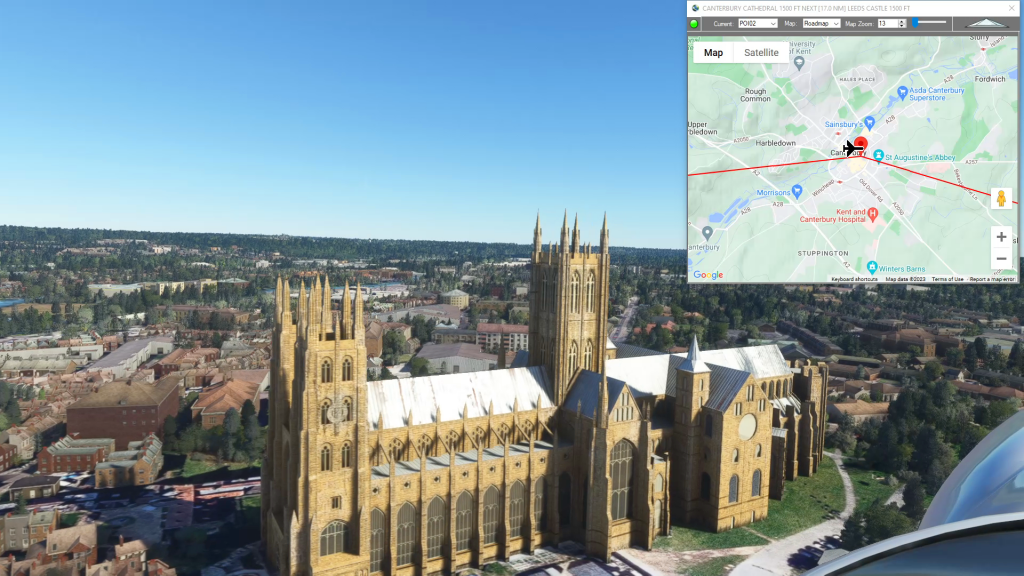
Task: Click the Google logo on map
Action: coord(708,275)
